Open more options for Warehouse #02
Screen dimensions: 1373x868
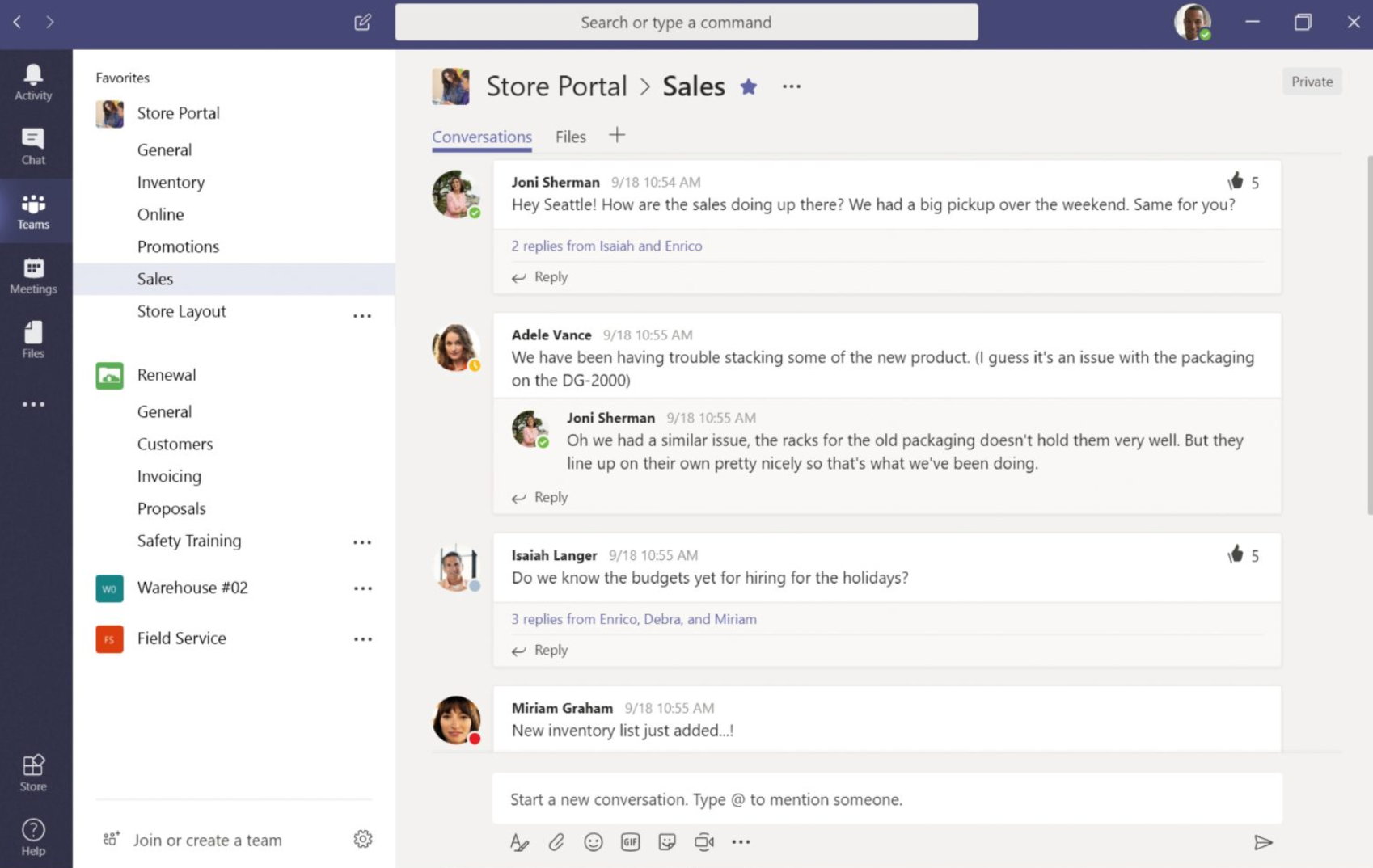point(363,588)
